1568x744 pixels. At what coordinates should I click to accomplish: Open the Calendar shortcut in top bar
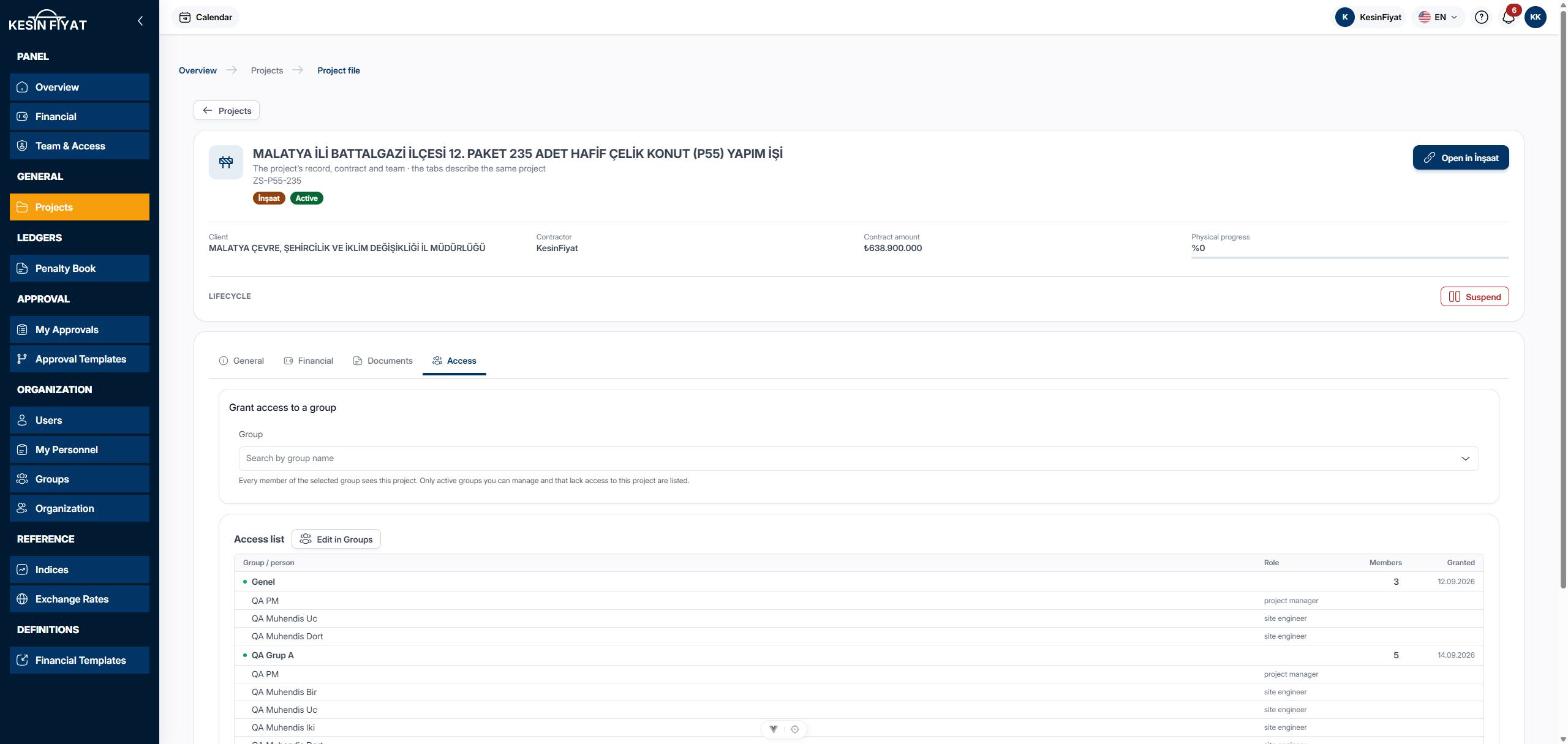point(205,17)
